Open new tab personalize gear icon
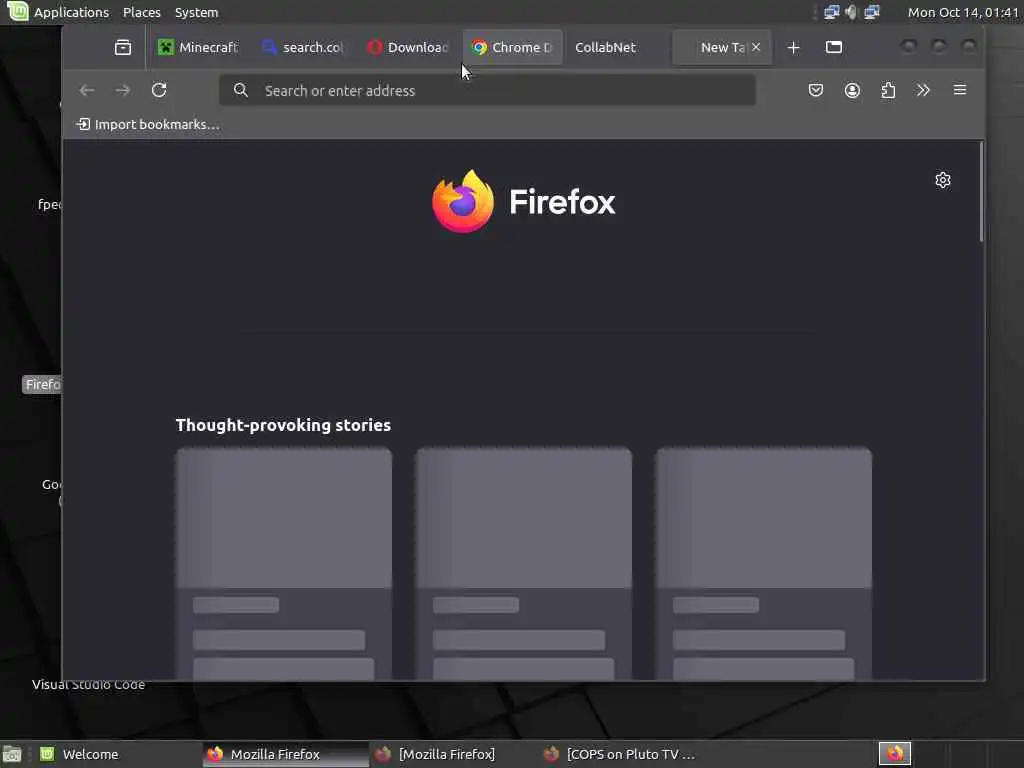1024x768 pixels. (x=942, y=180)
